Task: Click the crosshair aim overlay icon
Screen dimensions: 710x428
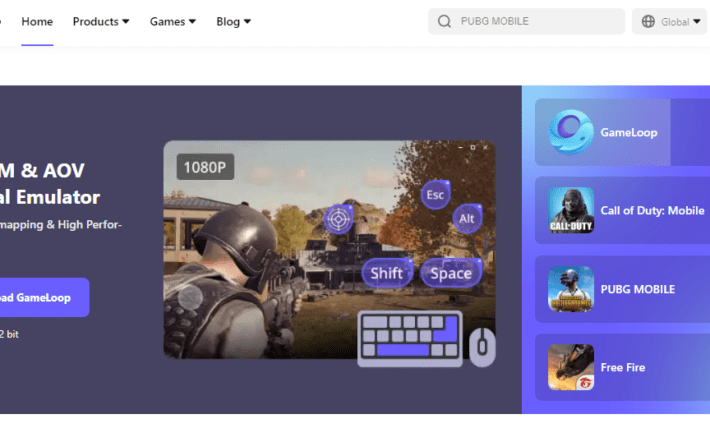Action: click(338, 219)
